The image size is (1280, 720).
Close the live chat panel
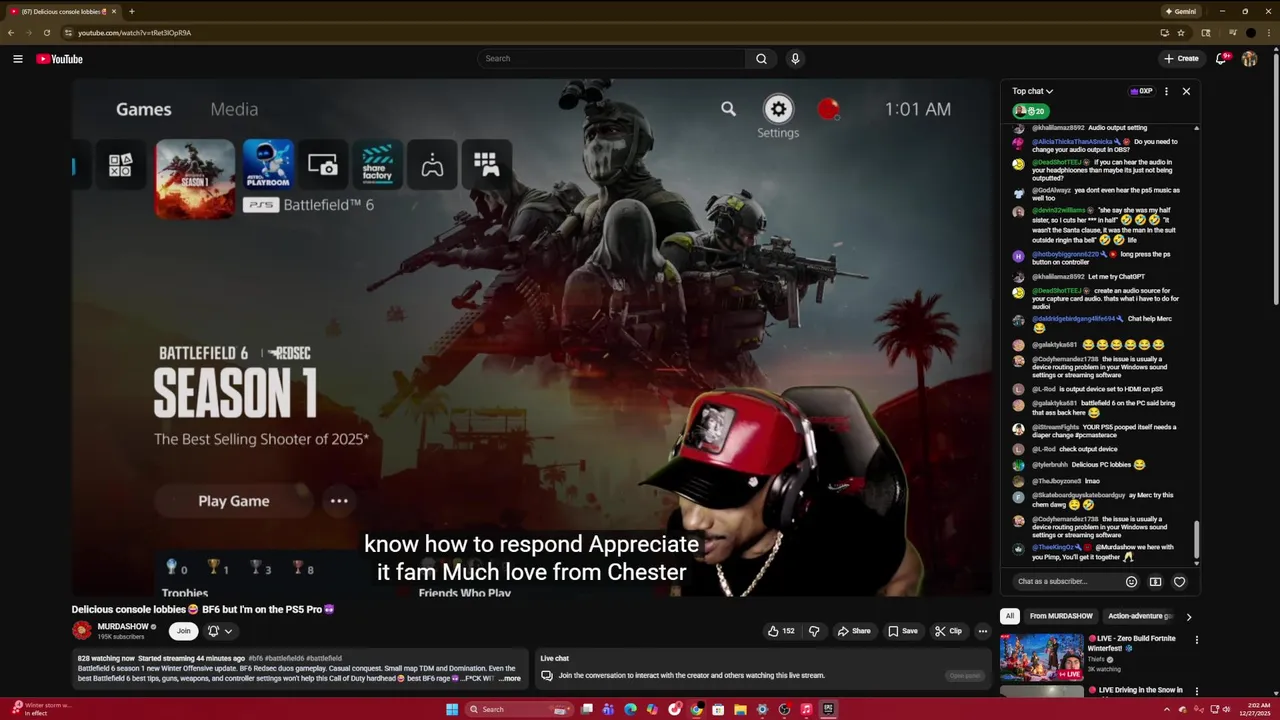(1186, 91)
